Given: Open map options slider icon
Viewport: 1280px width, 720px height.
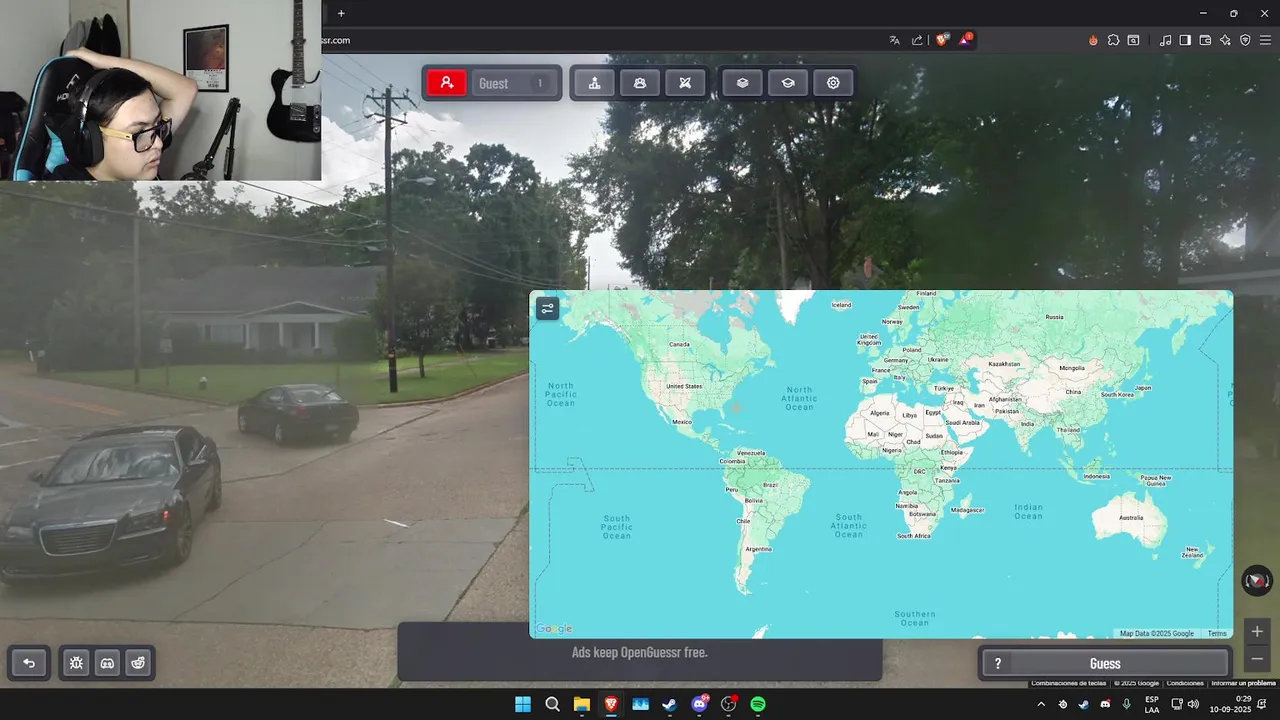Looking at the screenshot, I should (x=547, y=309).
